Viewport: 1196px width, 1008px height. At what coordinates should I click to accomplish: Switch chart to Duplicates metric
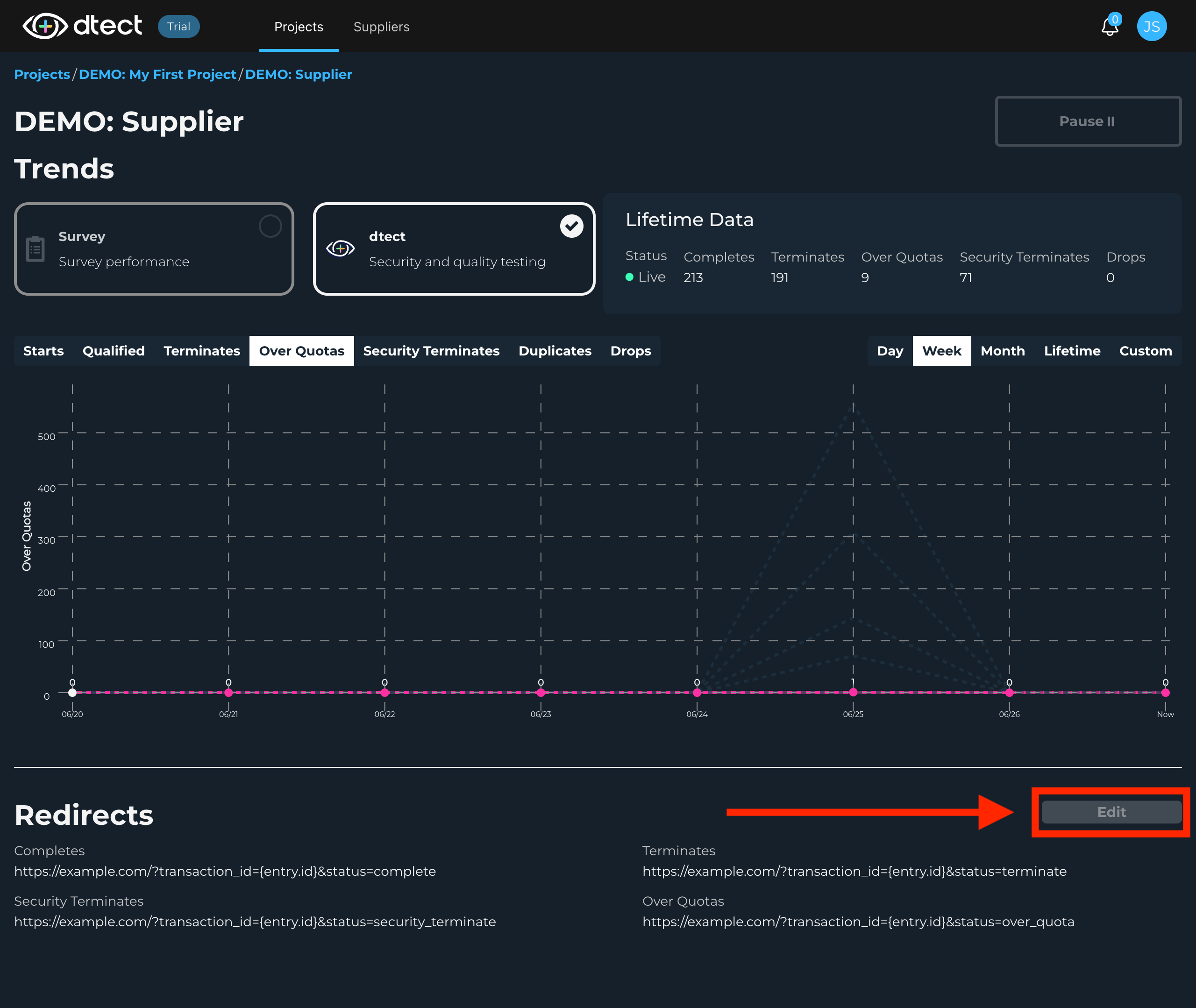(555, 351)
